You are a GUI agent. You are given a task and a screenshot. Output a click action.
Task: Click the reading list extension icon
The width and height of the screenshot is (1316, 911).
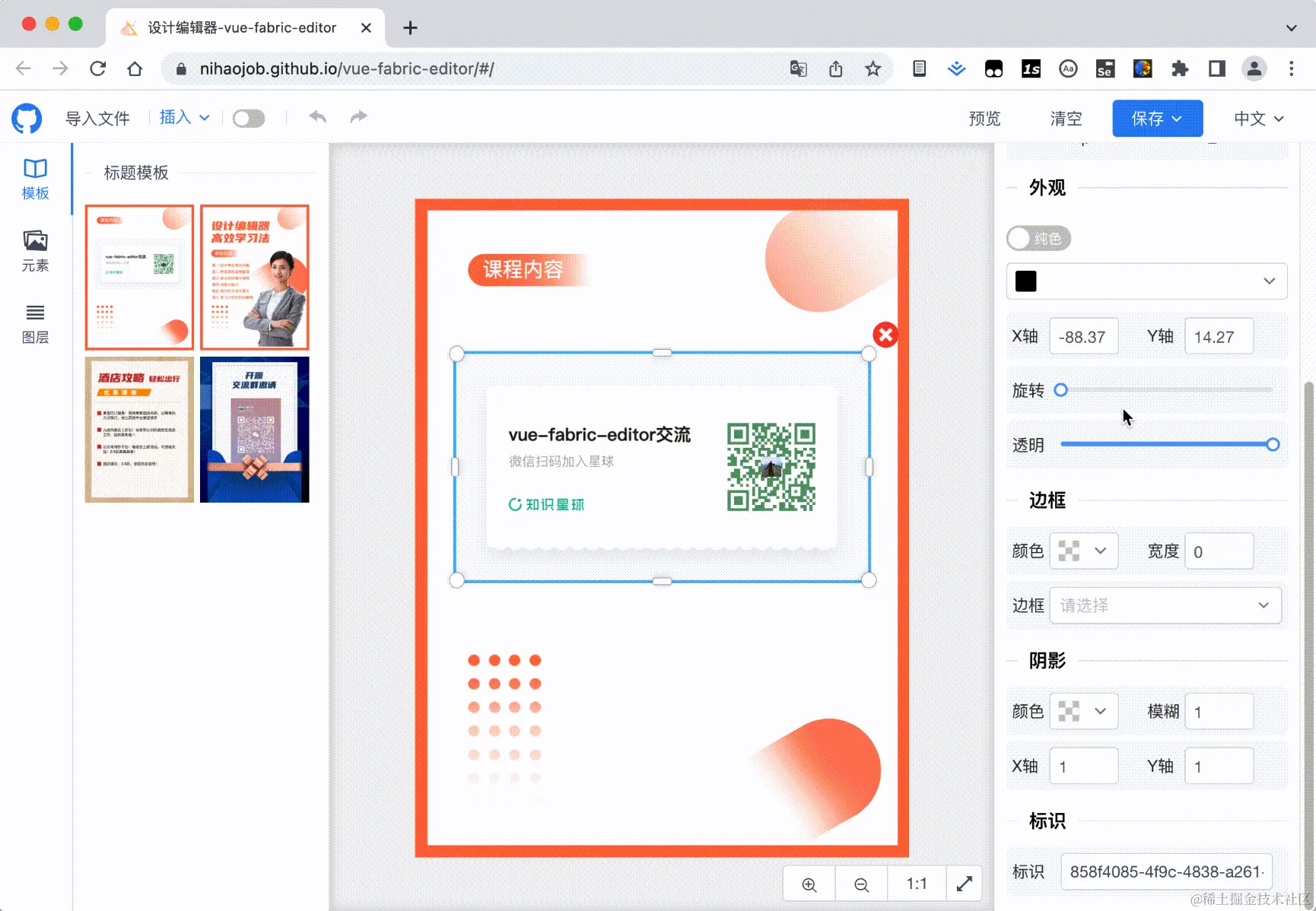(x=920, y=68)
